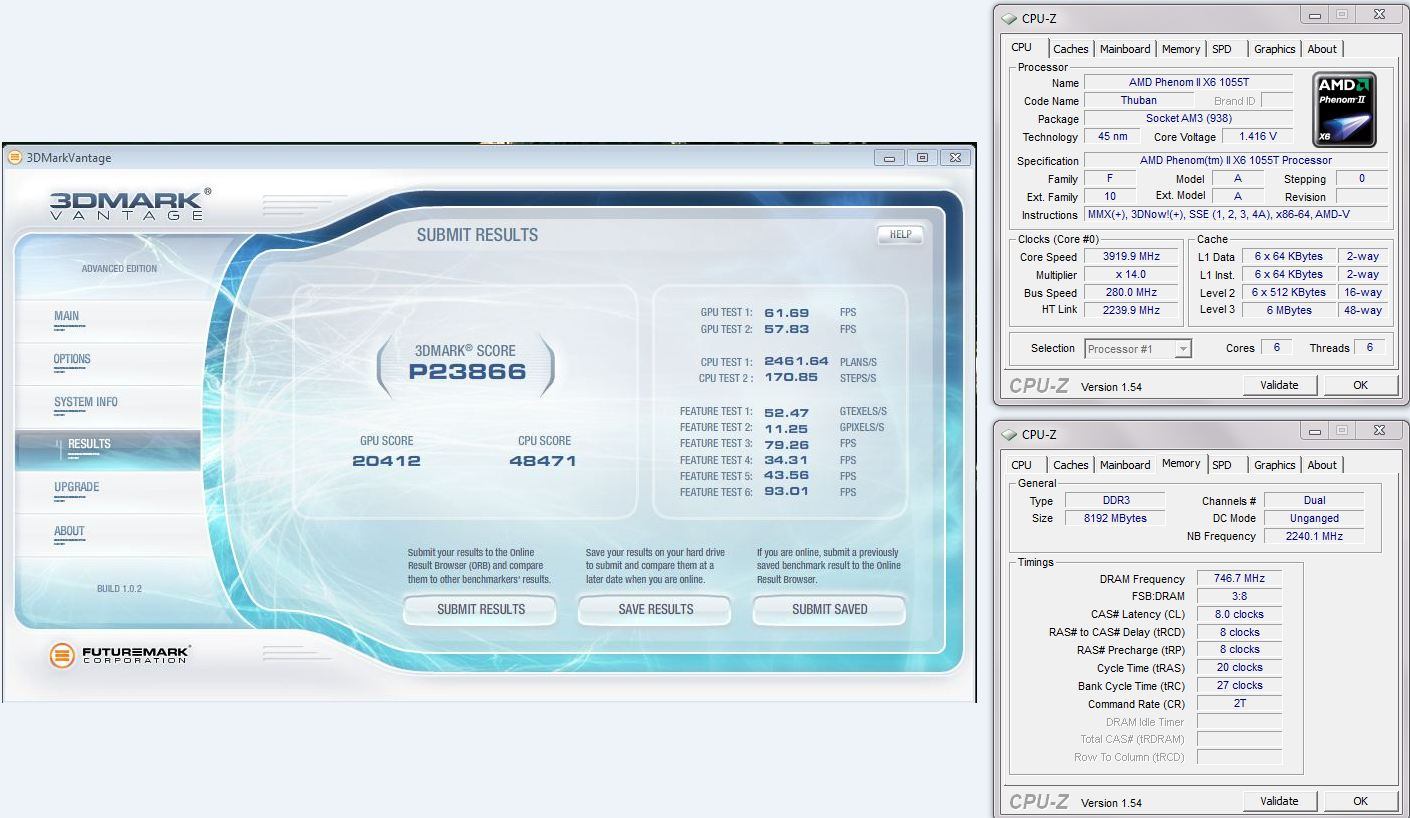
Task: Click the GPU score value 20412
Action: pyautogui.click(x=386, y=461)
